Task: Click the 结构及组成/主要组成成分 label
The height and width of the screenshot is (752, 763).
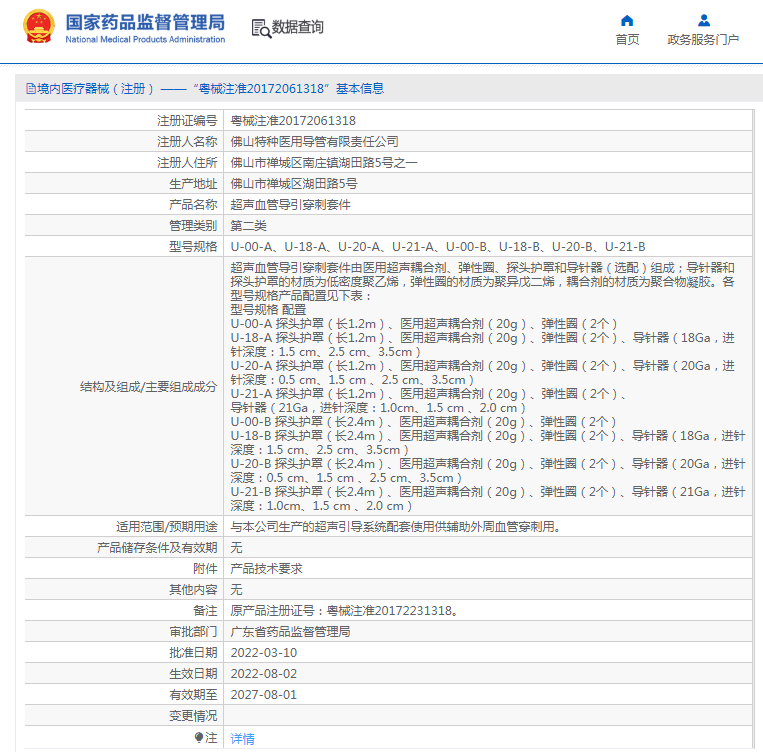Action: 148,387
